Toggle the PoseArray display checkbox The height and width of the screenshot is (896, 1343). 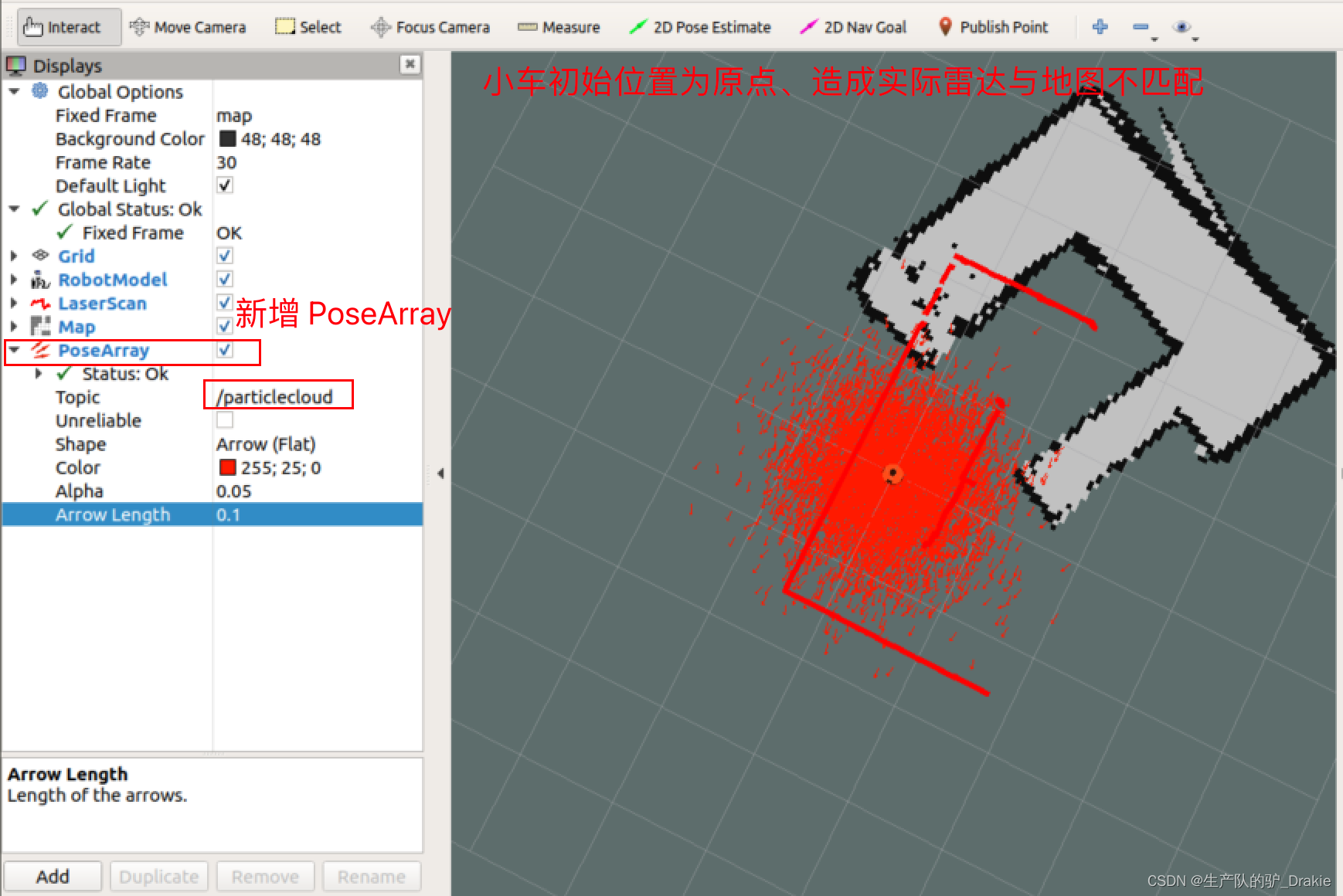coord(225,350)
